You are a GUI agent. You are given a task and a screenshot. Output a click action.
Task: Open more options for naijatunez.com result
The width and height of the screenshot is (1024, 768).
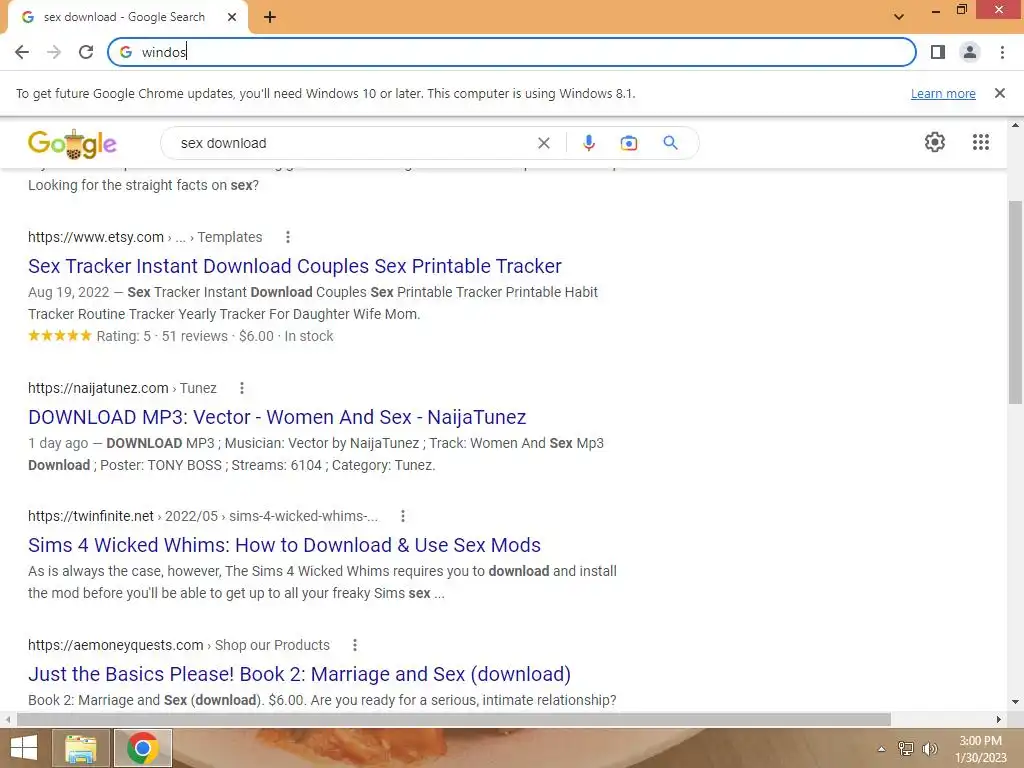pyautogui.click(x=242, y=388)
